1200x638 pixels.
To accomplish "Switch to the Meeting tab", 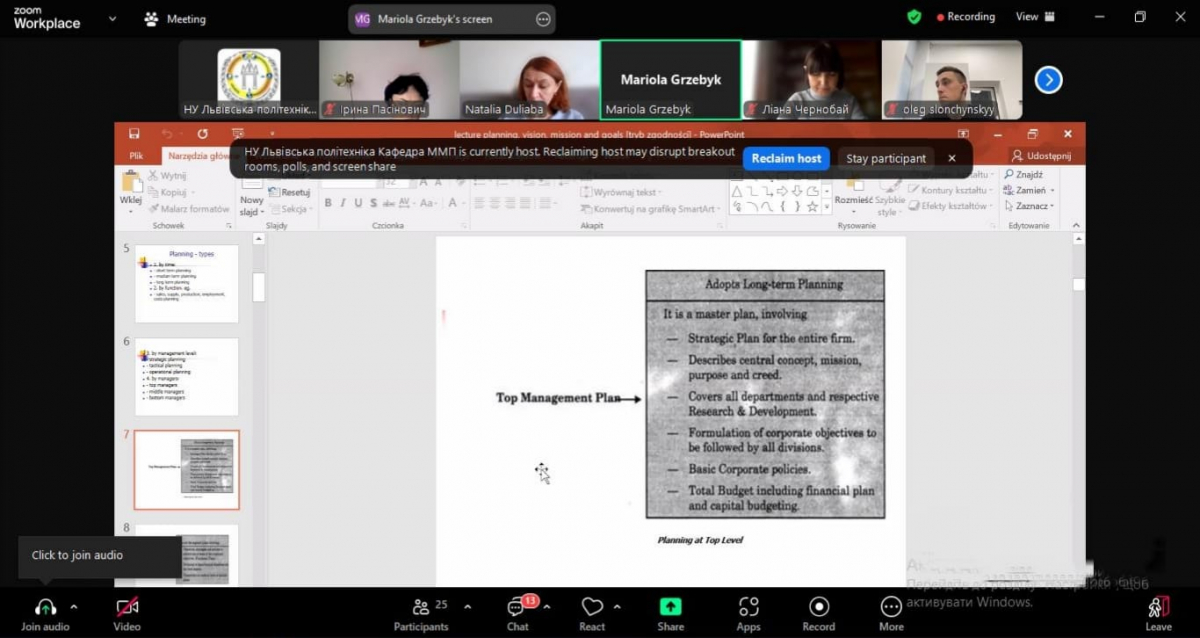I will pos(175,18).
